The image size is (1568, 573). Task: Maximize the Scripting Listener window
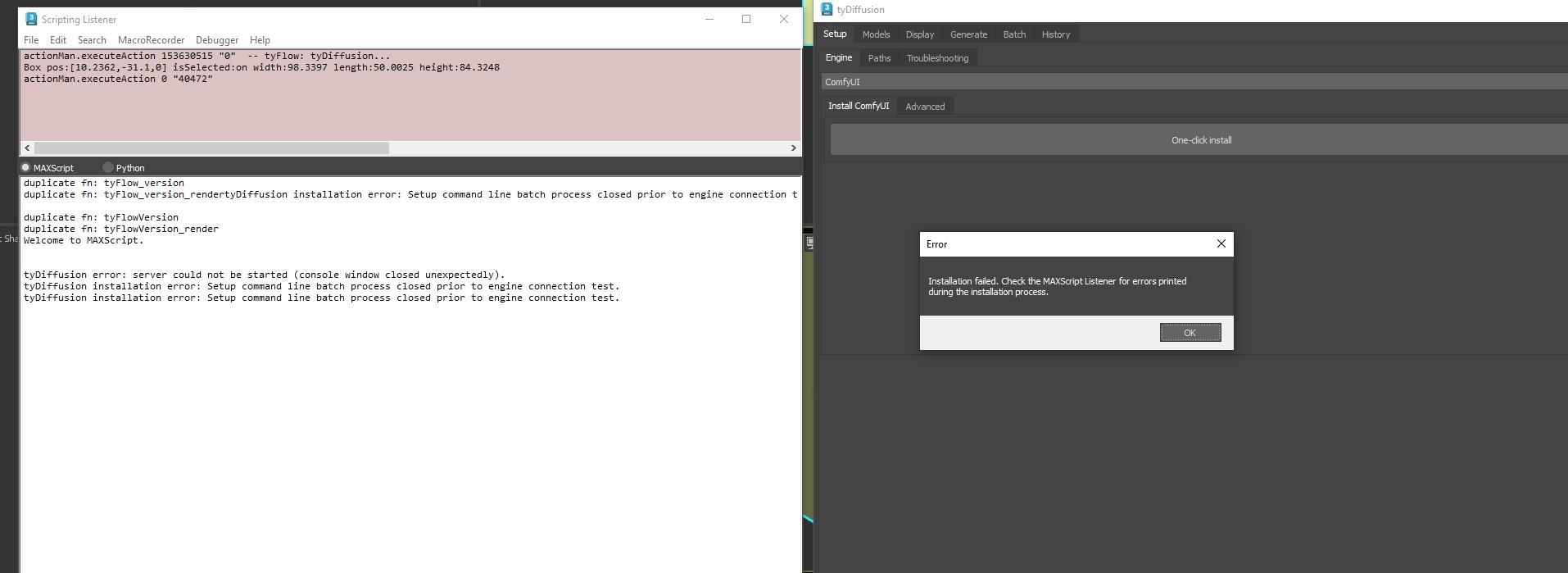tap(746, 19)
